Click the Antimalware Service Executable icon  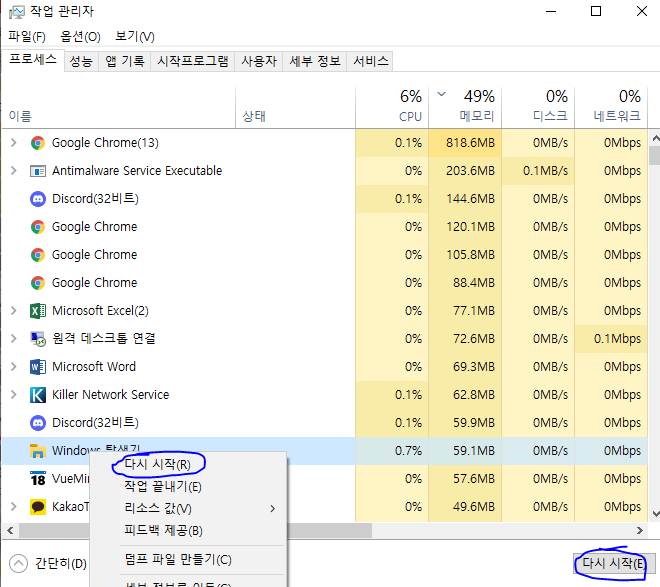point(38,171)
